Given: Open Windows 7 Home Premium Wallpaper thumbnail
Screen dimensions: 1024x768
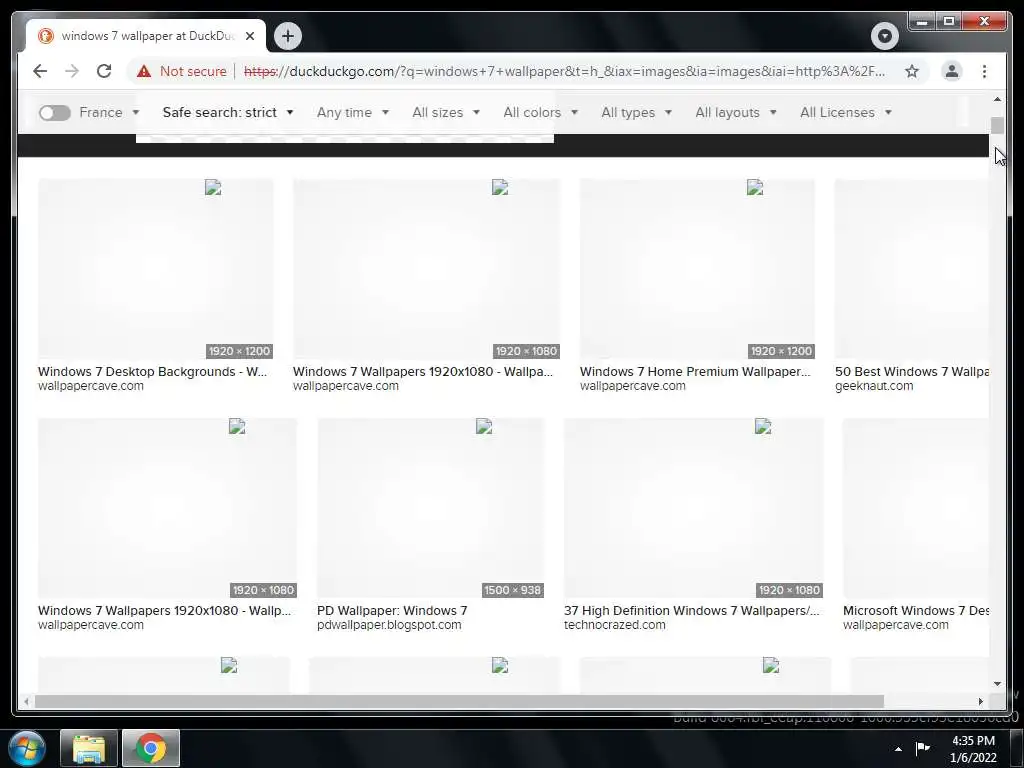Looking at the screenshot, I should 697,269.
